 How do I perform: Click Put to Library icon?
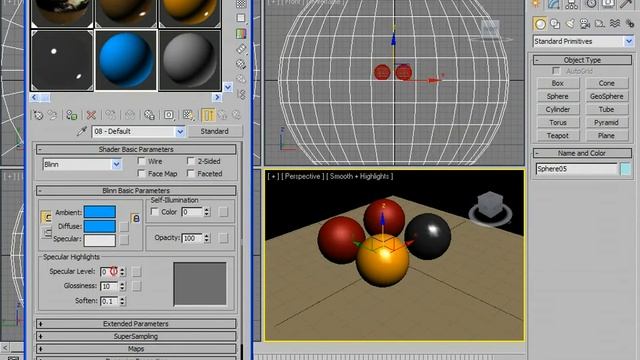149,115
